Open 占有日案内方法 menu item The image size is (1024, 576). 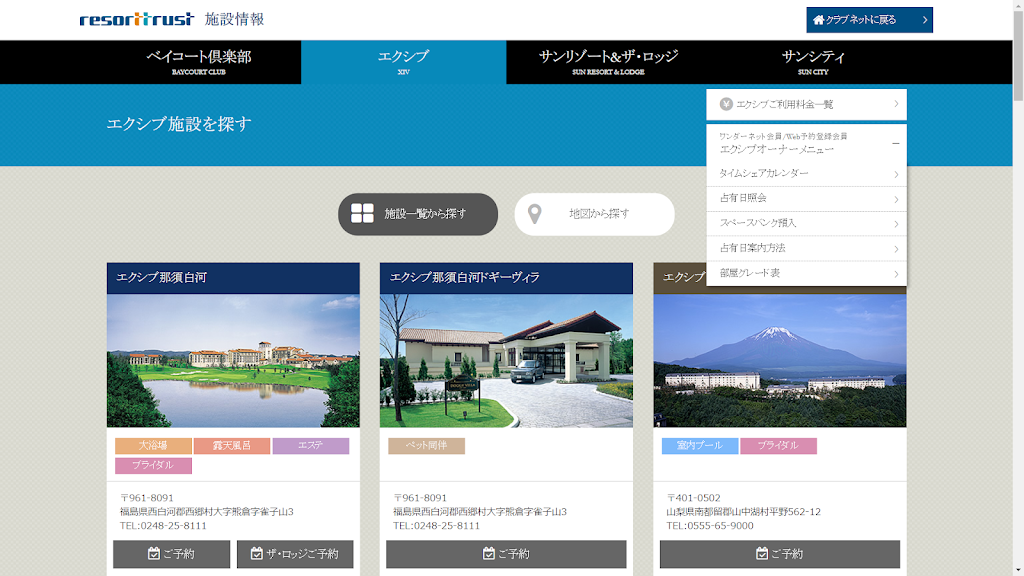807,248
